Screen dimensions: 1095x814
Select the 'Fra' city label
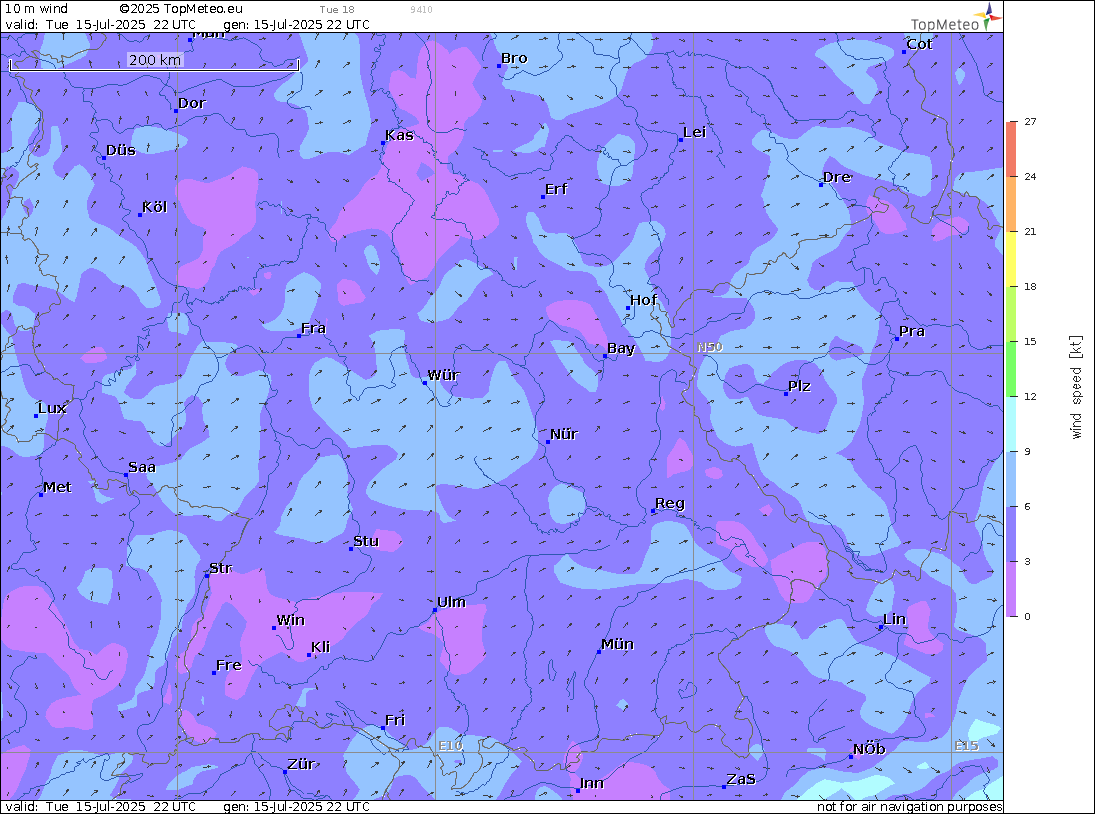click(313, 328)
